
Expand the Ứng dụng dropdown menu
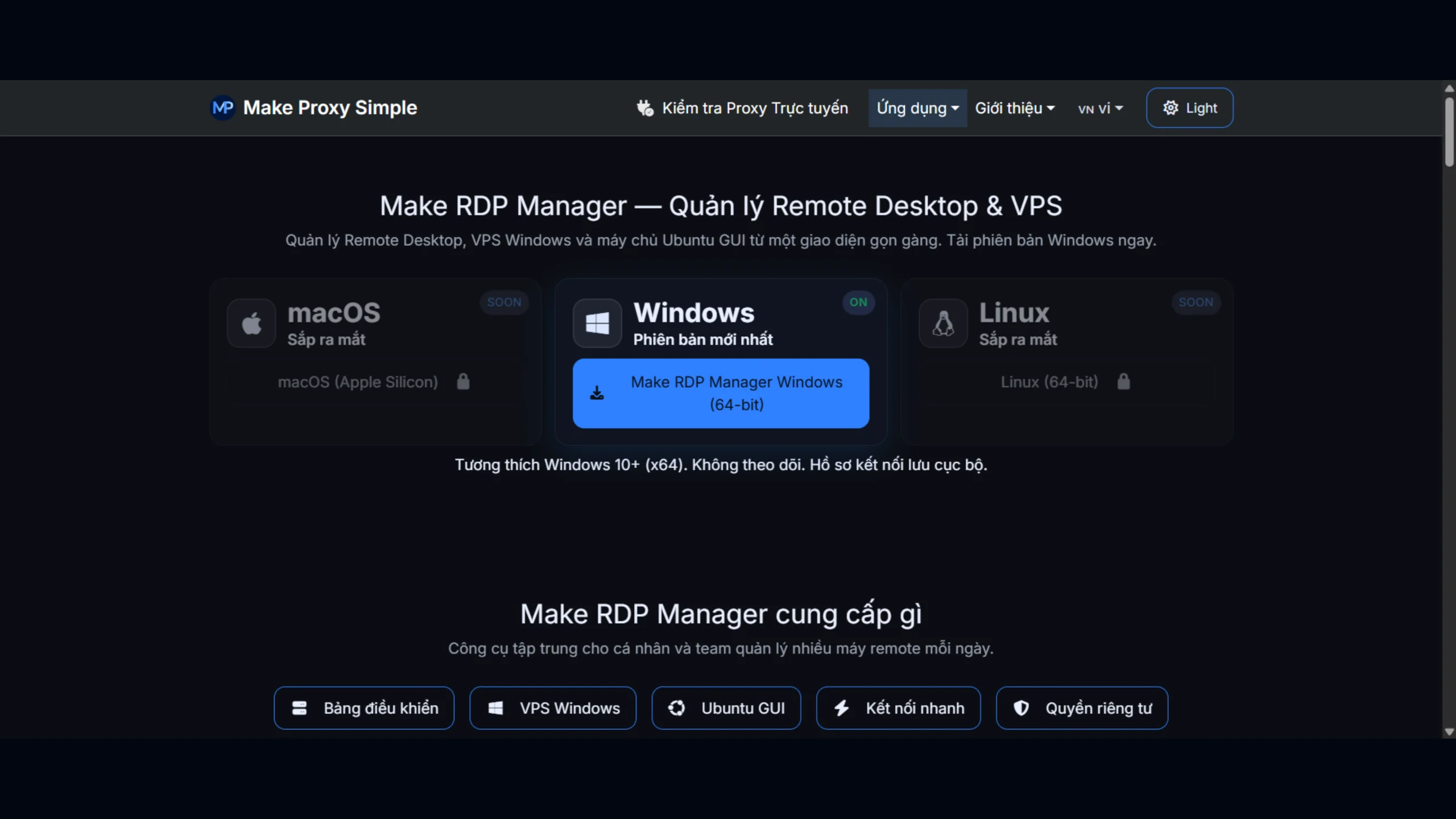pos(917,108)
